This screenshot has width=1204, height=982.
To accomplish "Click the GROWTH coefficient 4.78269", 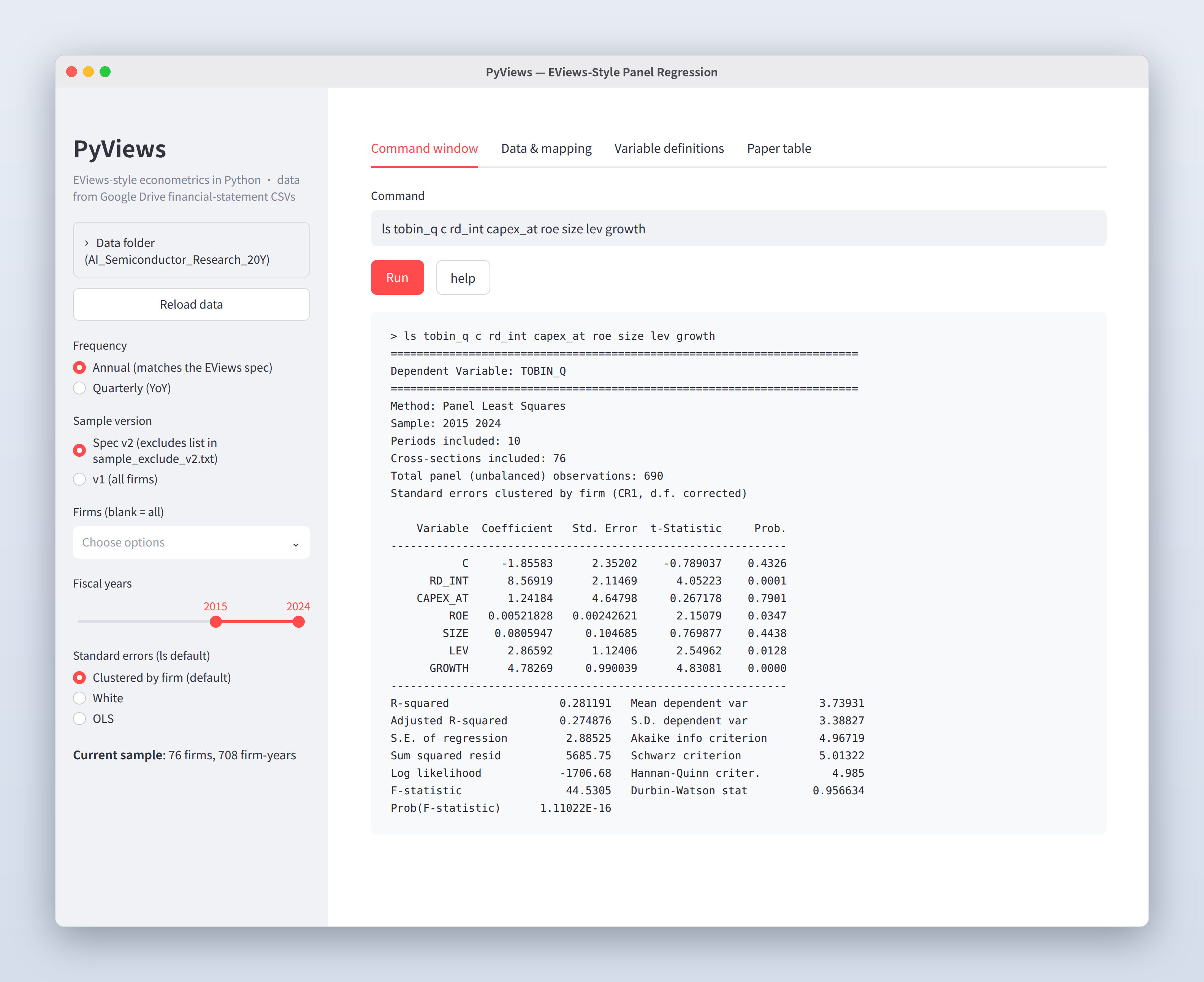I will [x=530, y=668].
